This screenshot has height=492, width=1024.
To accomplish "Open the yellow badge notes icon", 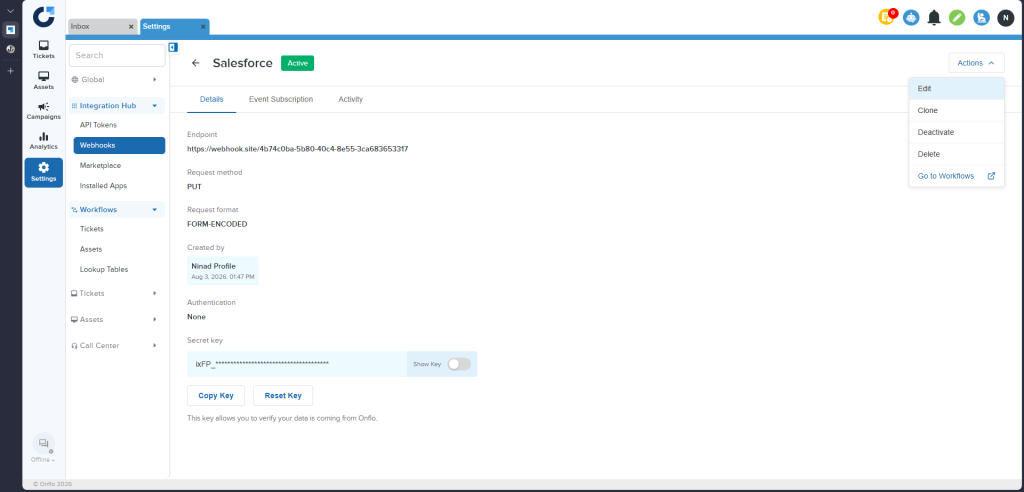I will (x=887, y=18).
